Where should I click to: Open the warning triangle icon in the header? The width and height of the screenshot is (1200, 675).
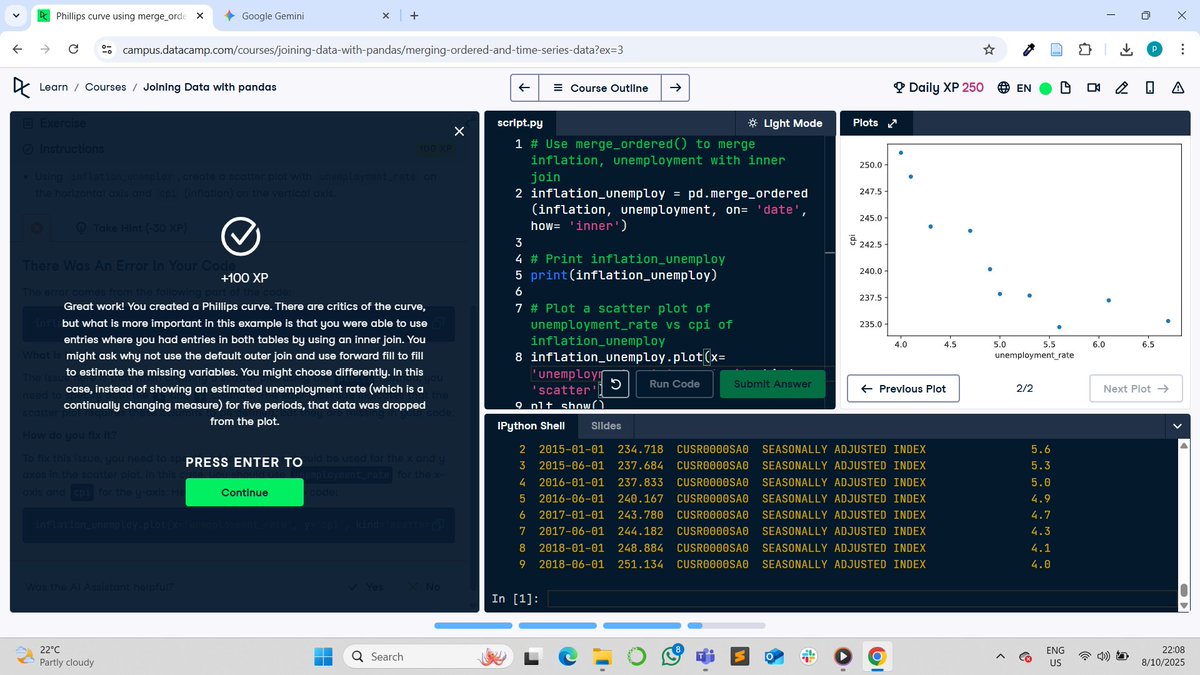click(x=1176, y=88)
